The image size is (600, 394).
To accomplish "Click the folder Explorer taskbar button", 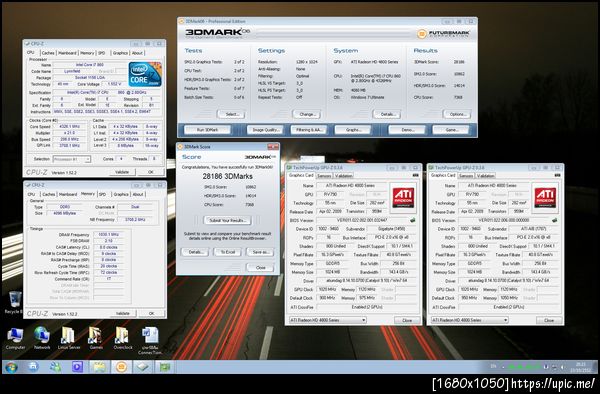I will (99, 367).
